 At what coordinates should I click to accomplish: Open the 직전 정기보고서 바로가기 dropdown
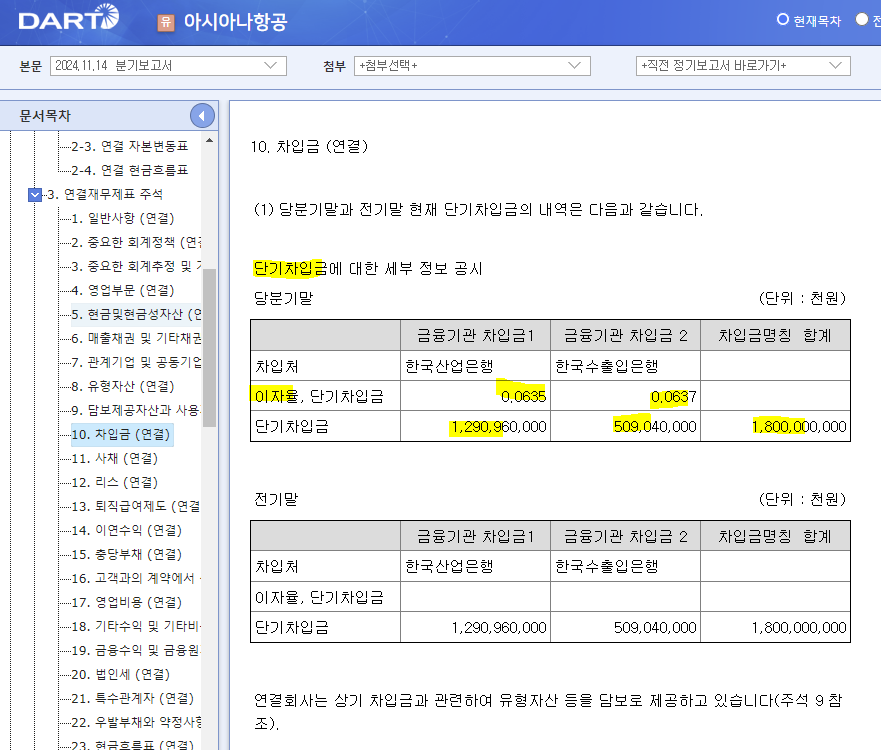coord(743,66)
